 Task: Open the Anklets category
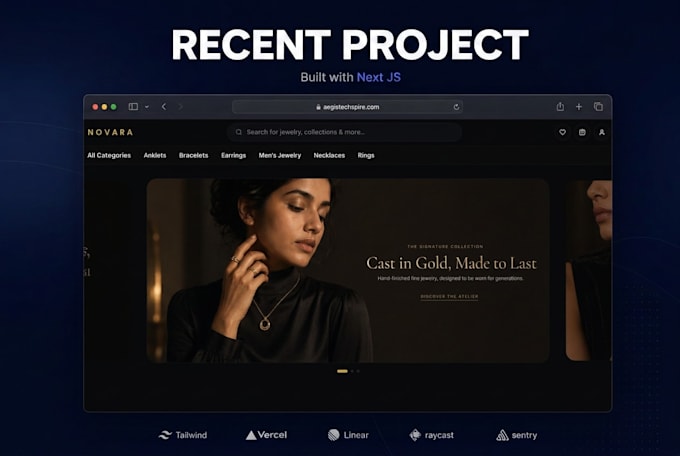pos(155,155)
